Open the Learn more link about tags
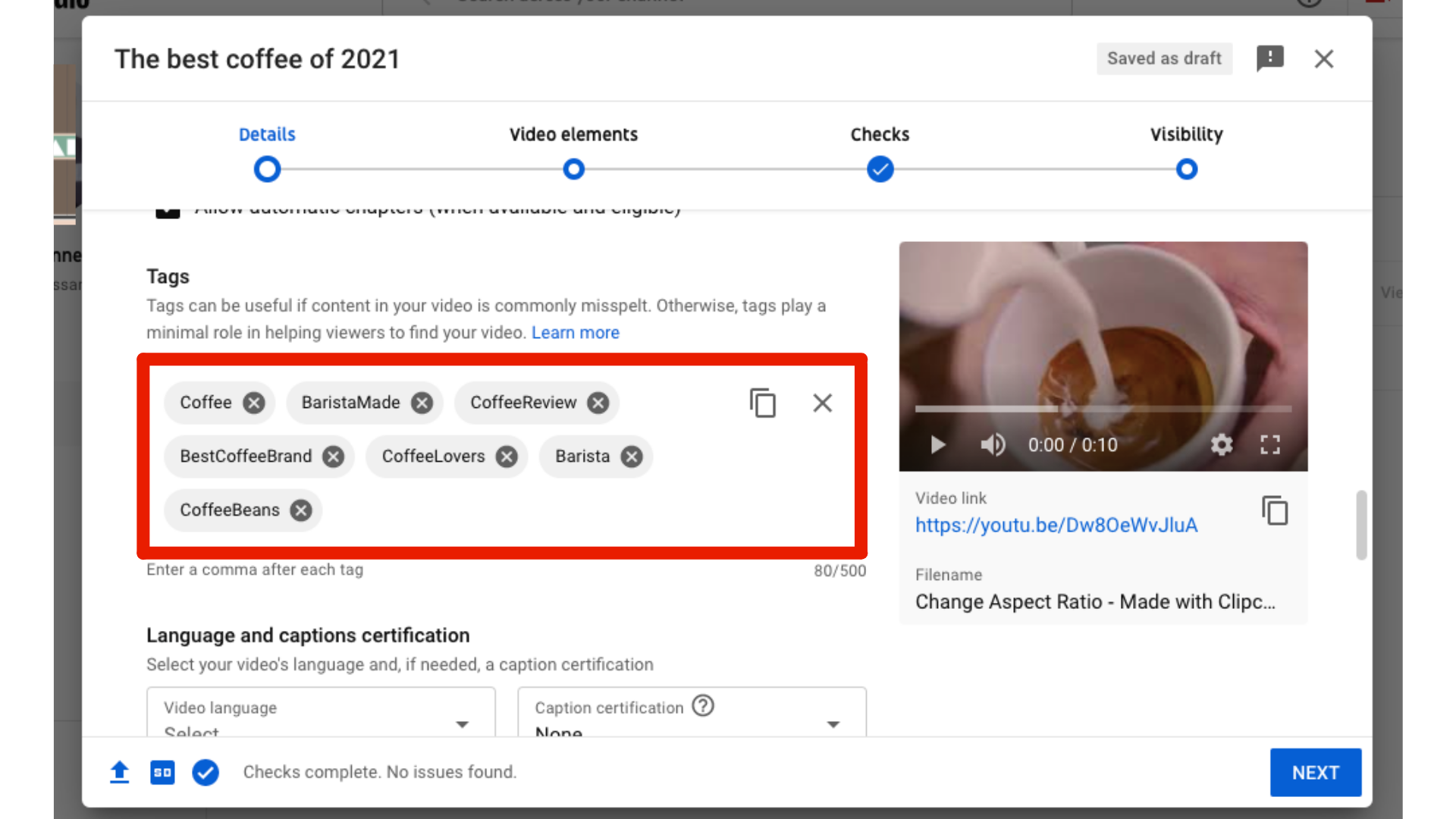 click(x=576, y=333)
